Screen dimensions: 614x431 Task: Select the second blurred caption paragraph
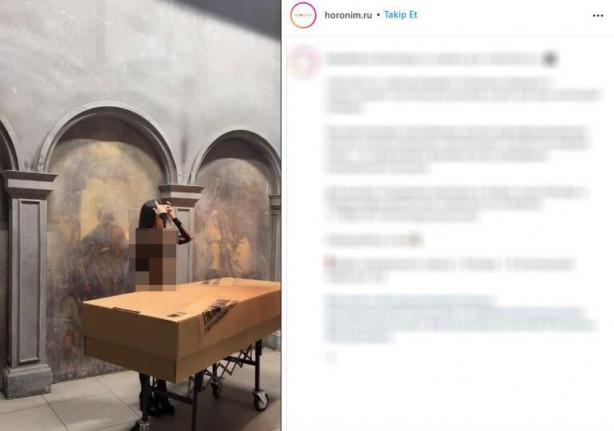tap(457, 149)
